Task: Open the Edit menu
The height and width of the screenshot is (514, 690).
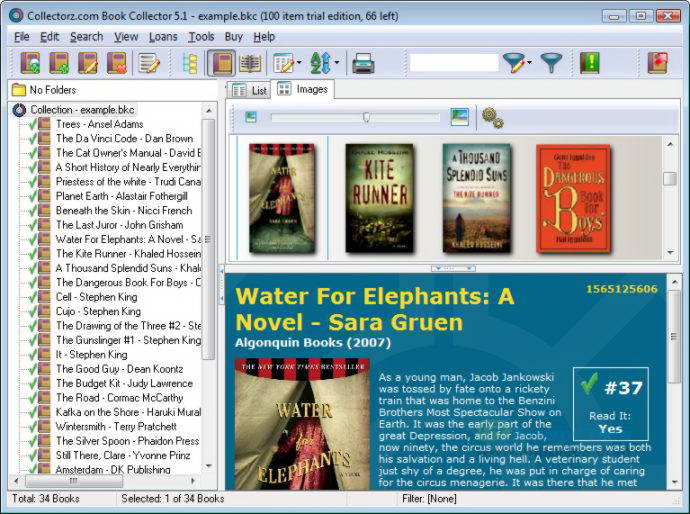Action: tap(49, 37)
